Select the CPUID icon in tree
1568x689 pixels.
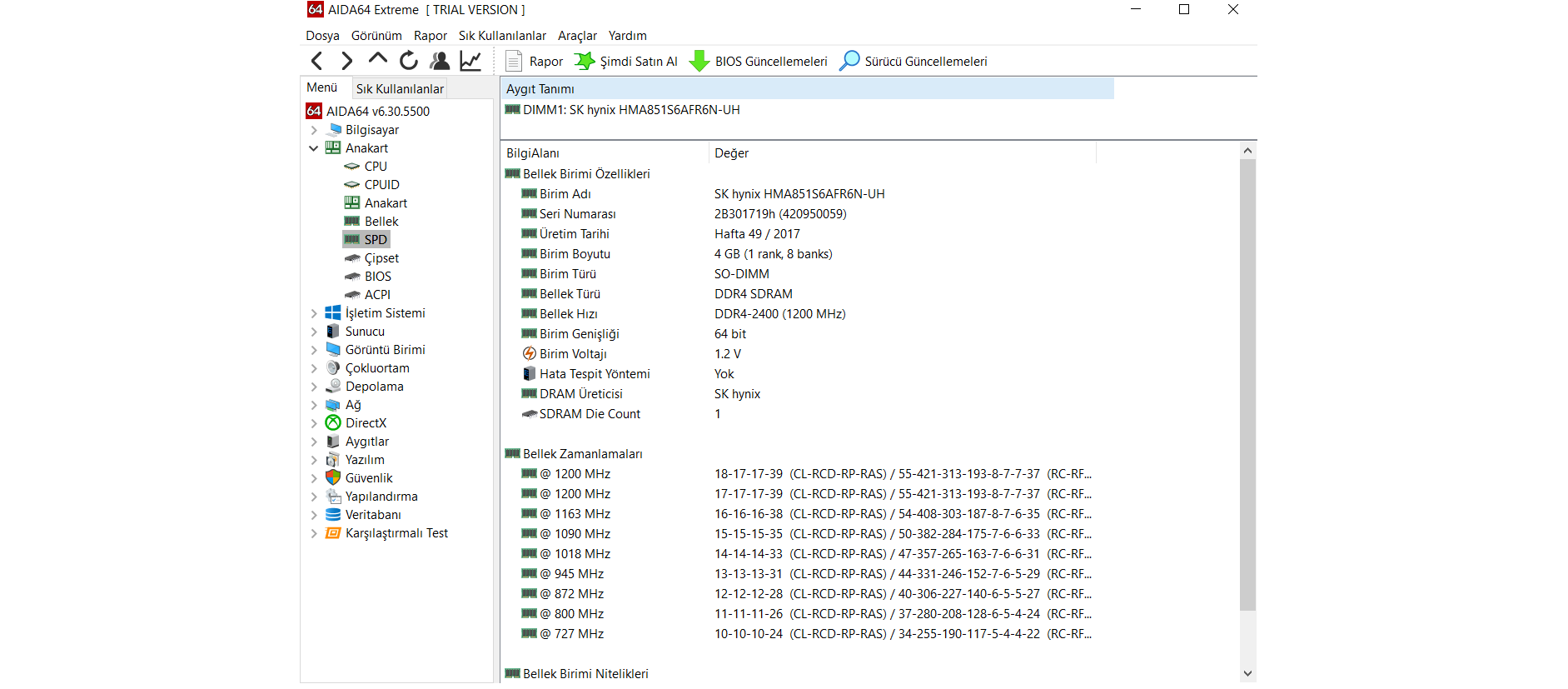coord(352,185)
